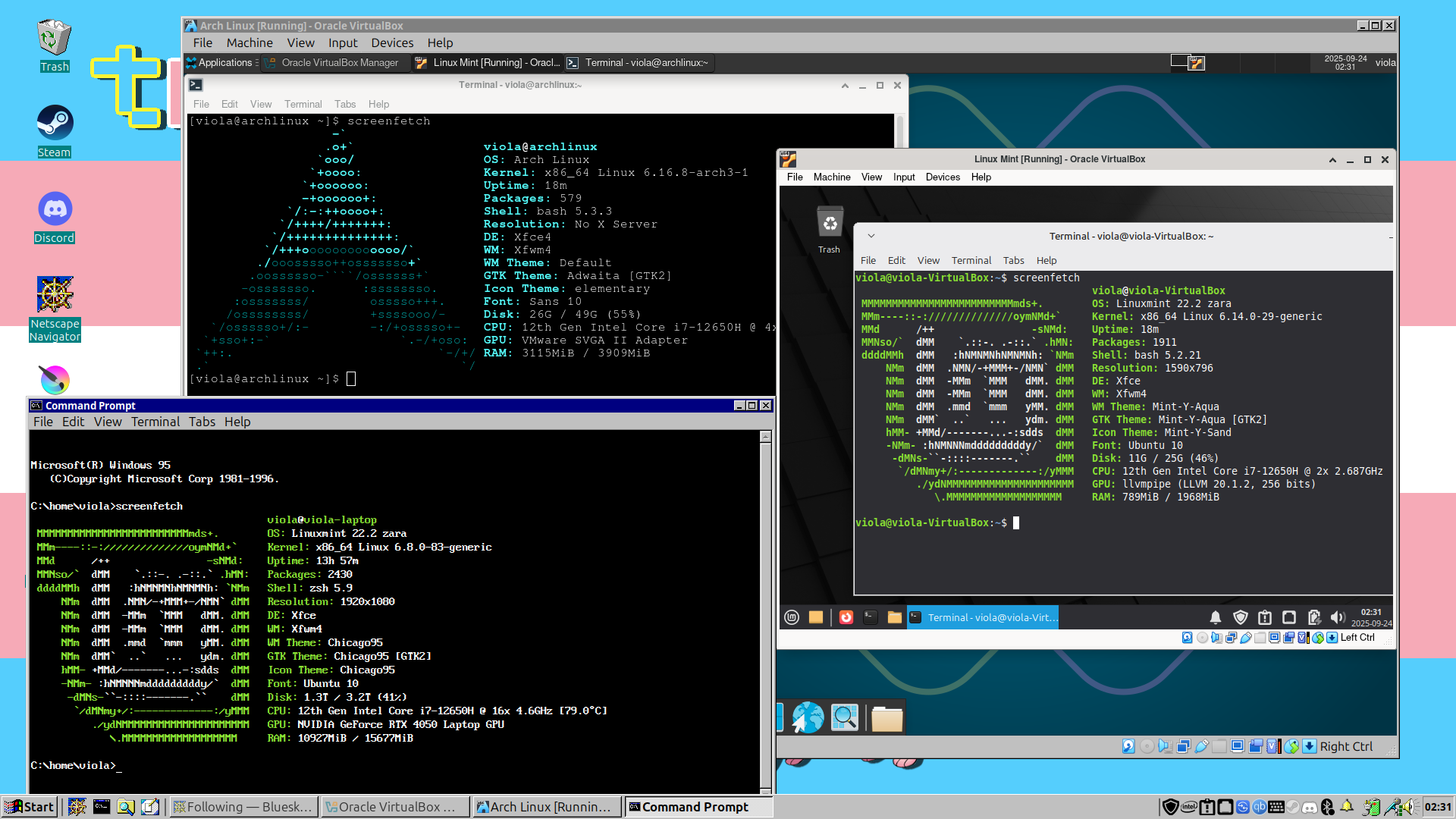
Task: Open the volume icon in Mint panel
Action: tap(1338, 617)
